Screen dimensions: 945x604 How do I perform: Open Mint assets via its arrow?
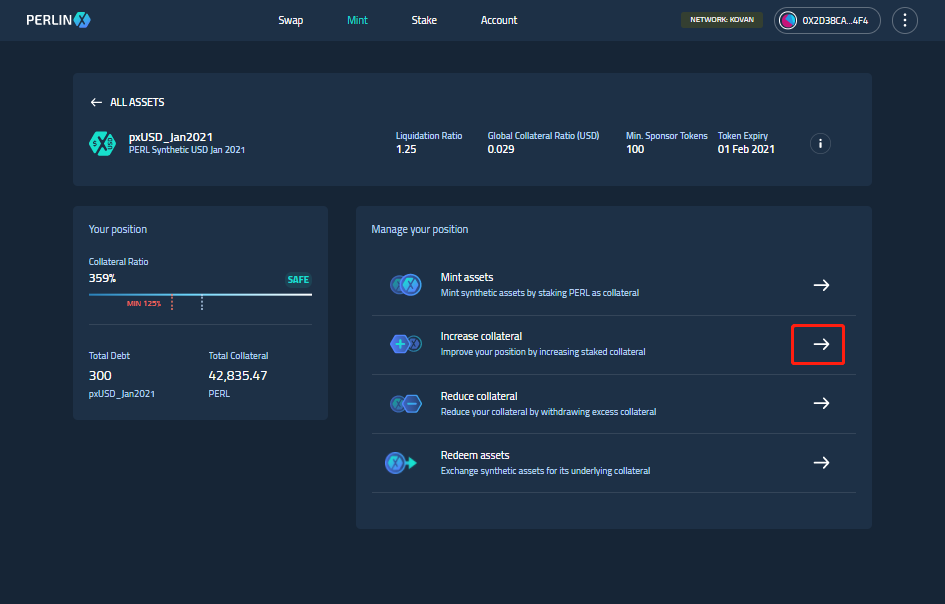point(821,285)
